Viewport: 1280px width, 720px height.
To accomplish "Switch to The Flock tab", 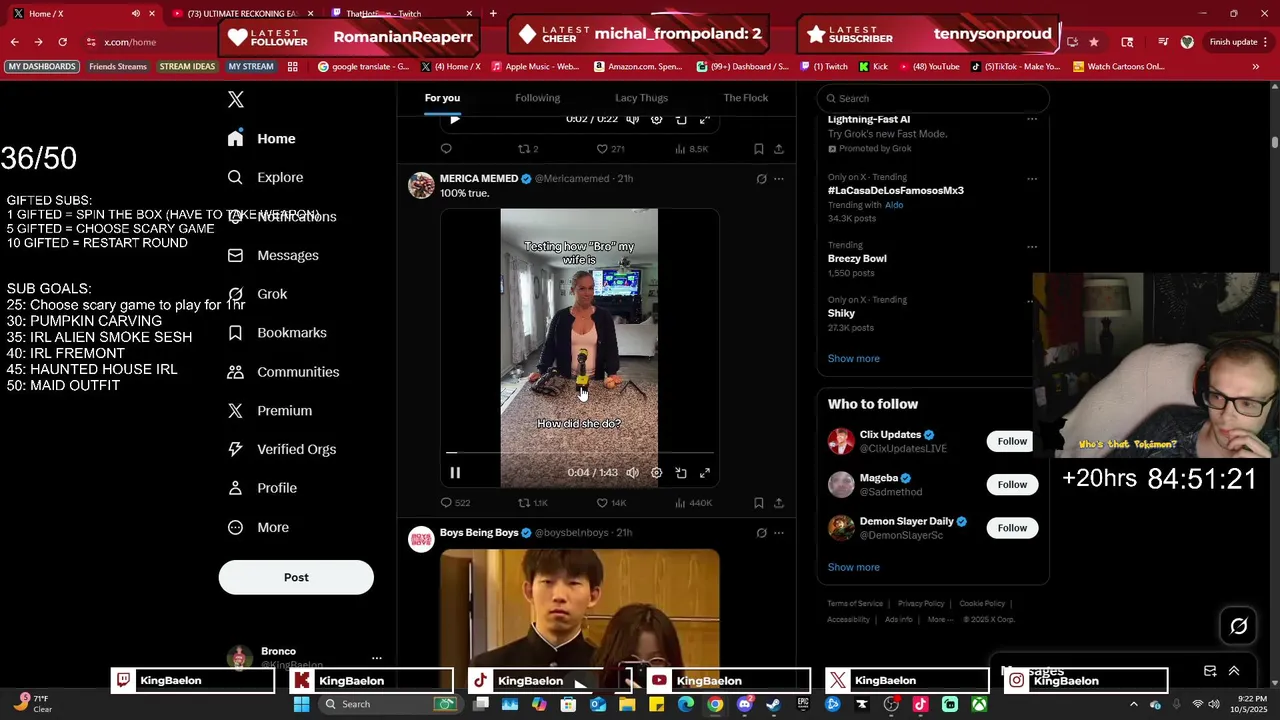I will pos(746,98).
